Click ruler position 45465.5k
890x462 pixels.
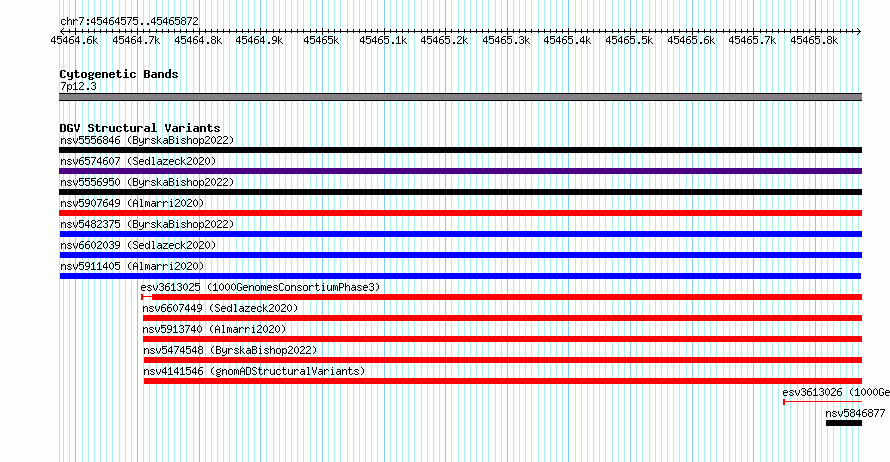coord(629,40)
